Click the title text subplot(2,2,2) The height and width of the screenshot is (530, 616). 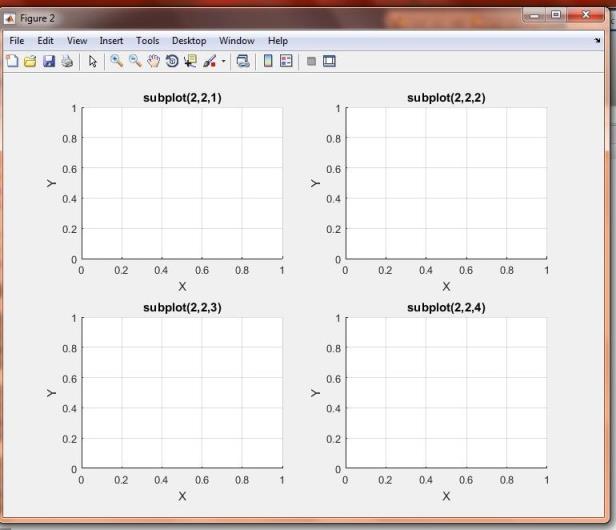pos(446,98)
